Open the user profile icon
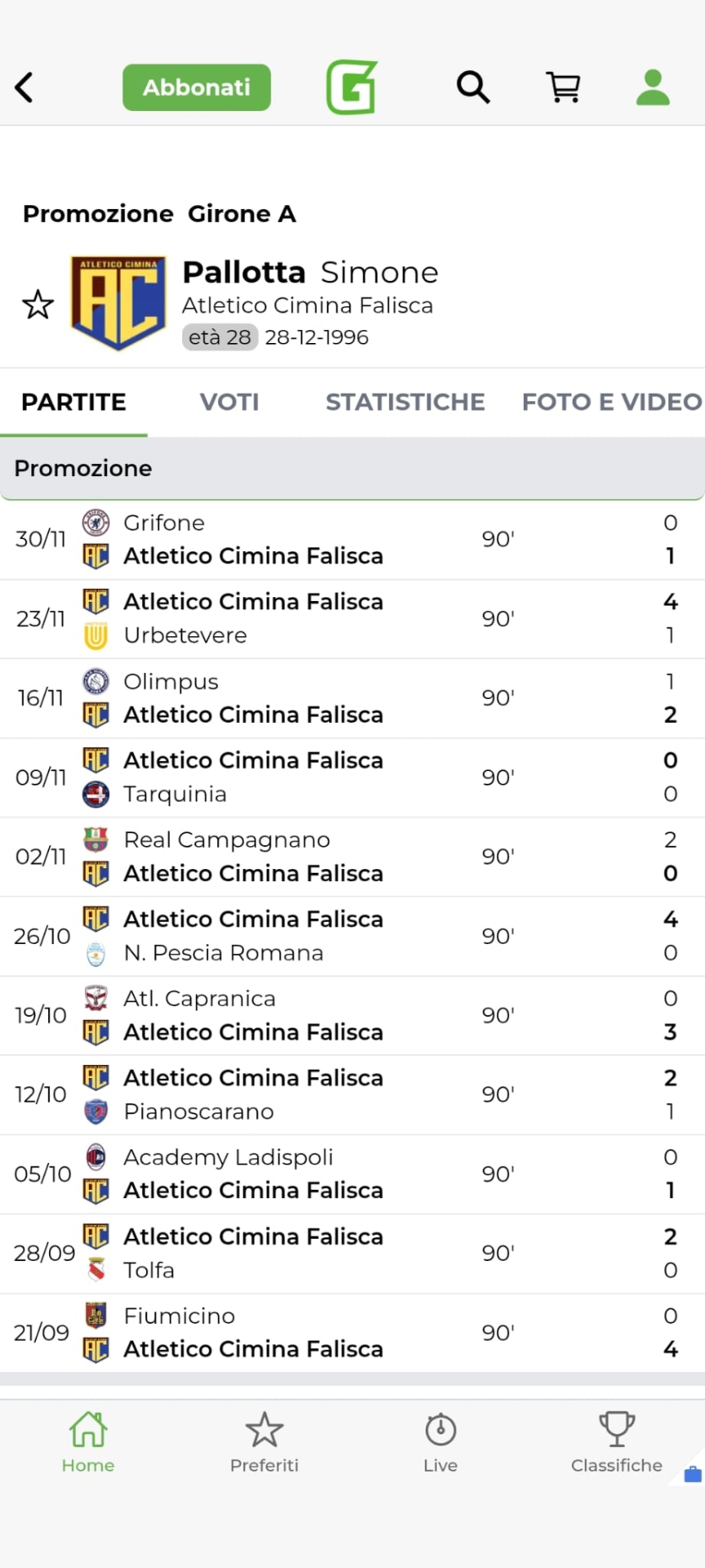This screenshot has height=1568, width=705. [x=653, y=87]
